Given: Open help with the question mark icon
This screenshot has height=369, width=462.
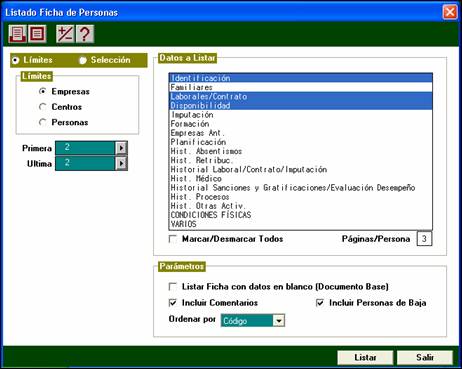Looking at the screenshot, I should [85, 34].
